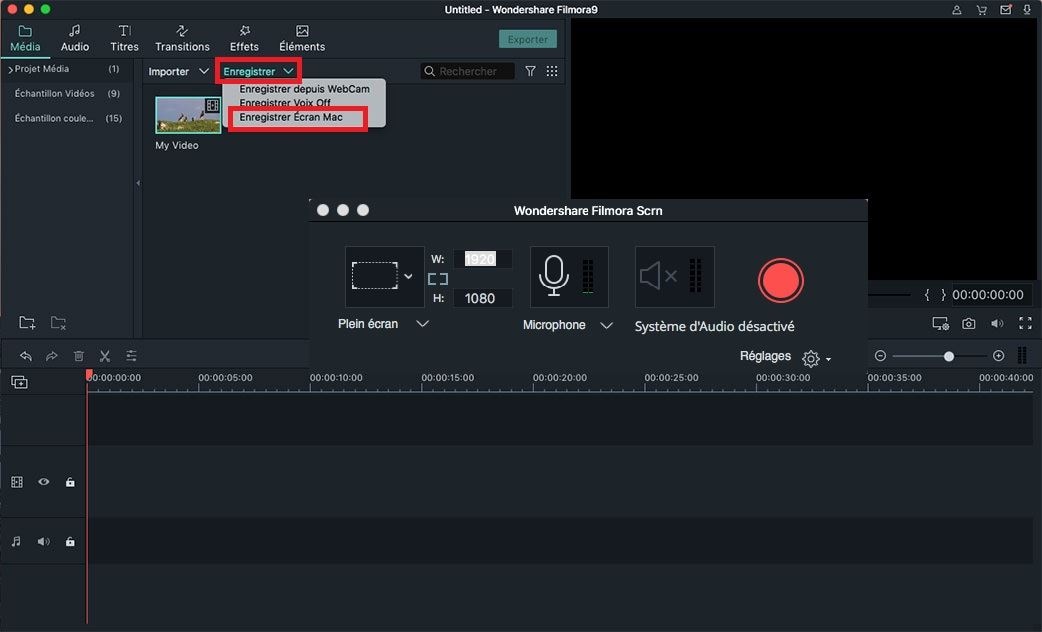Switch media library to grid view icon
The image size is (1042, 632).
[x=552, y=71]
